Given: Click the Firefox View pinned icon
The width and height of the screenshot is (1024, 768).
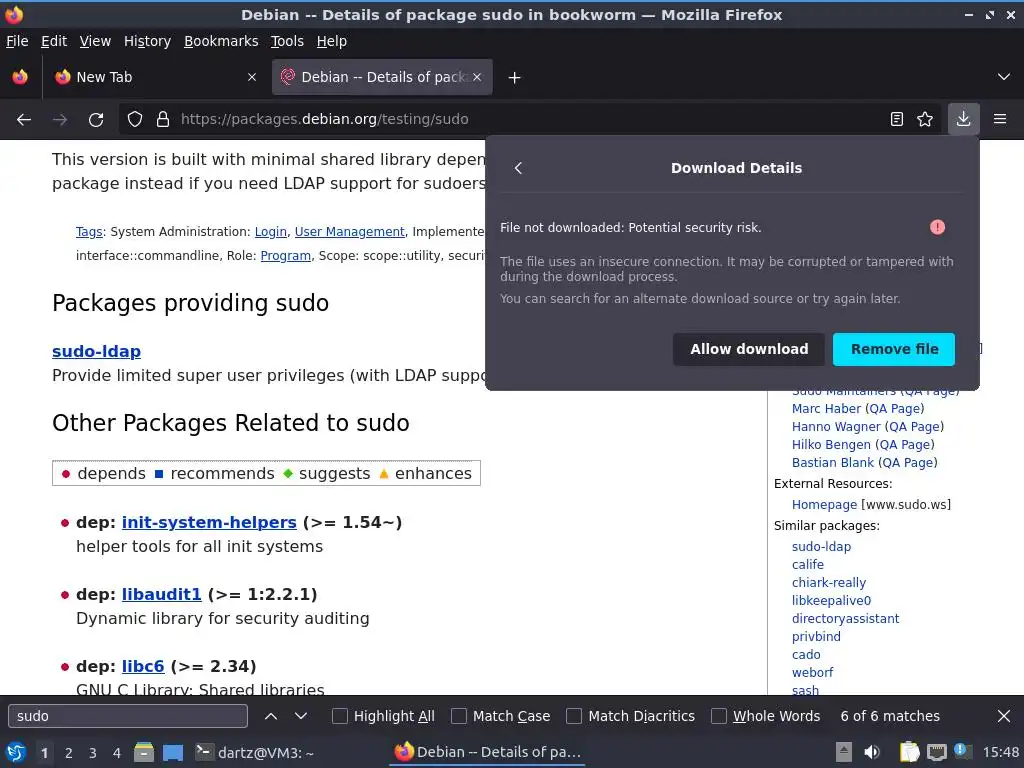Looking at the screenshot, I should pyautogui.click(x=20, y=77).
